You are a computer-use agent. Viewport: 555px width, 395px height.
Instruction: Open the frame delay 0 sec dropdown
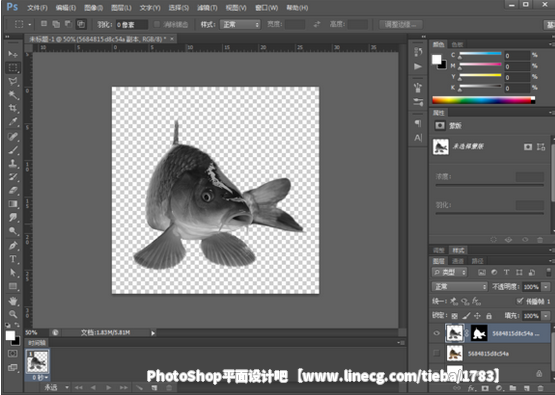pos(40,378)
